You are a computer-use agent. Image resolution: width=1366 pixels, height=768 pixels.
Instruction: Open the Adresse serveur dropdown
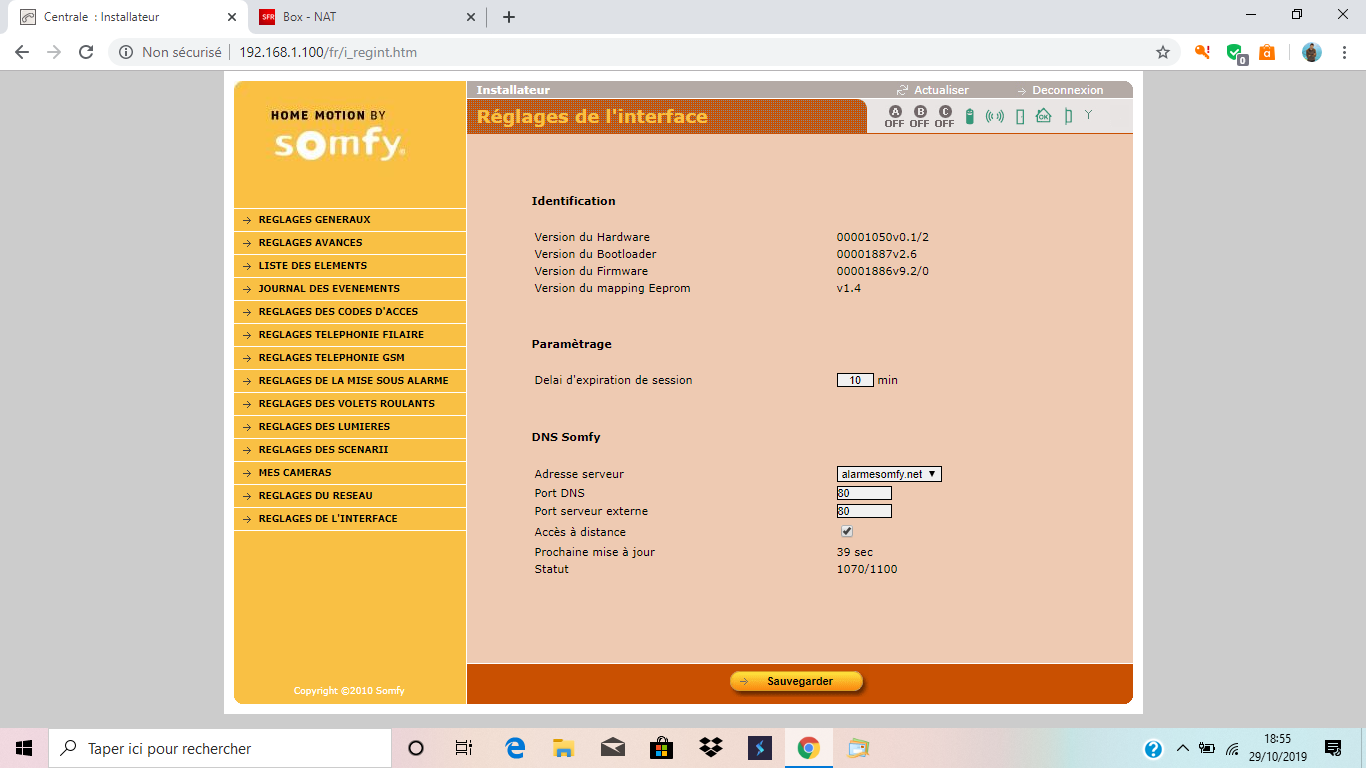[x=889, y=474]
